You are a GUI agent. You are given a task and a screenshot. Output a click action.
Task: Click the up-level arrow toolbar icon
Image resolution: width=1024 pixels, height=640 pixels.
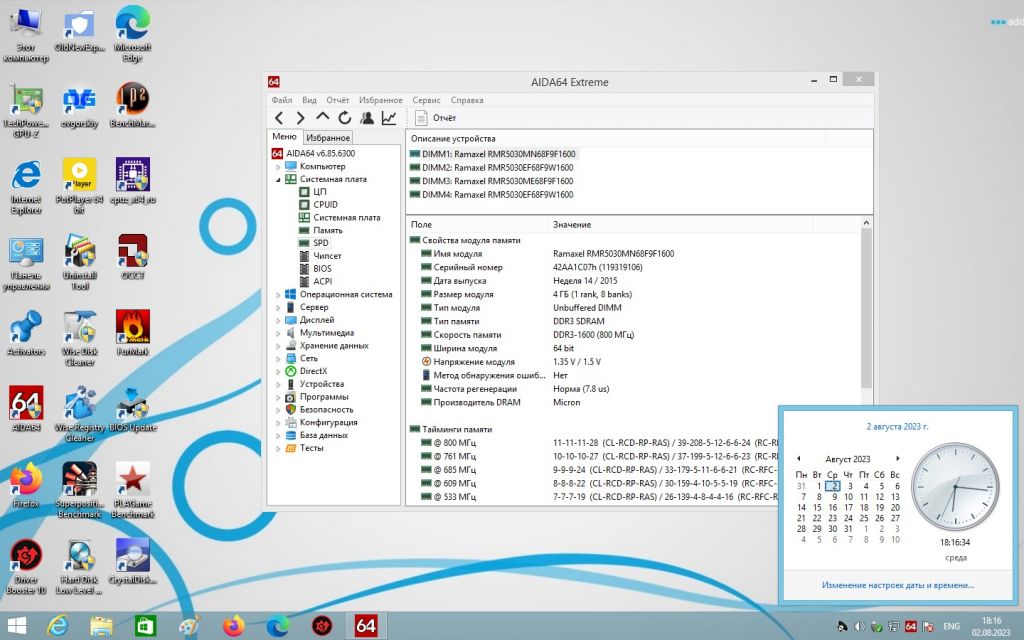click(x=323, y=117)
